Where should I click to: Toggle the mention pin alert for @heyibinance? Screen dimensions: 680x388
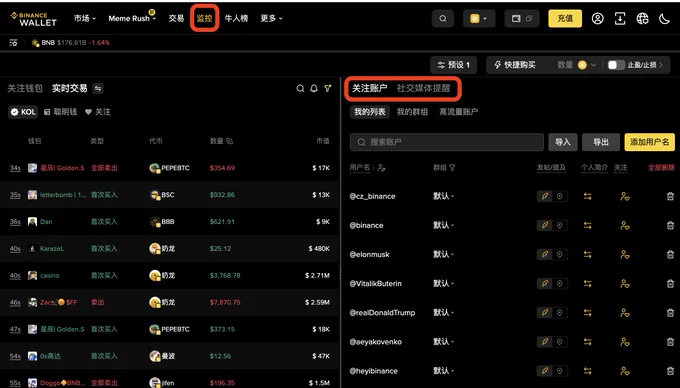click(559, 371)
